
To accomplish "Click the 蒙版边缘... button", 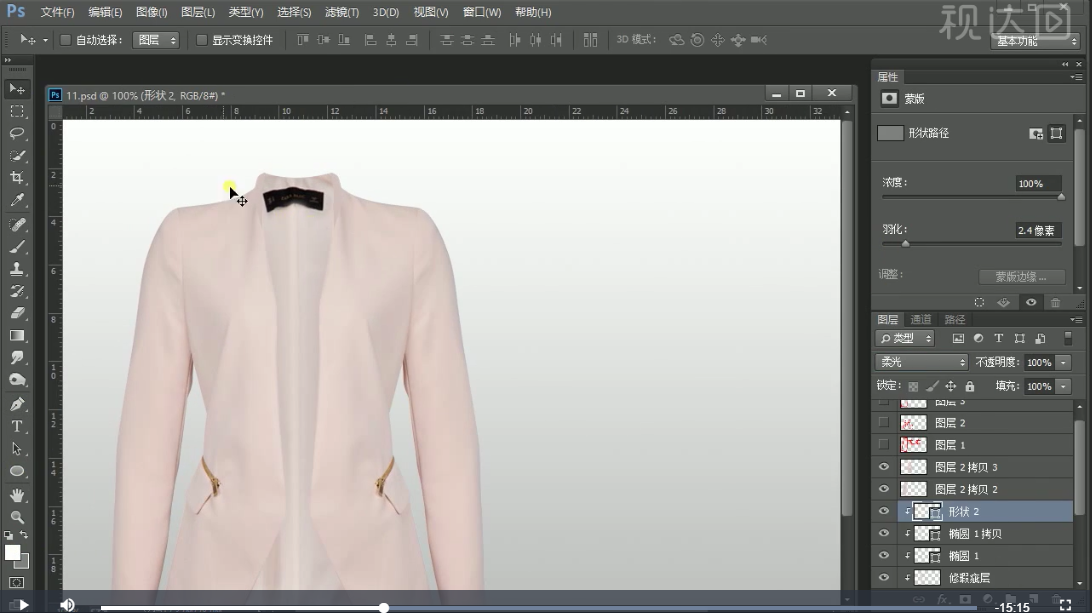I will pyautogui.click(x=1021, y=277).
